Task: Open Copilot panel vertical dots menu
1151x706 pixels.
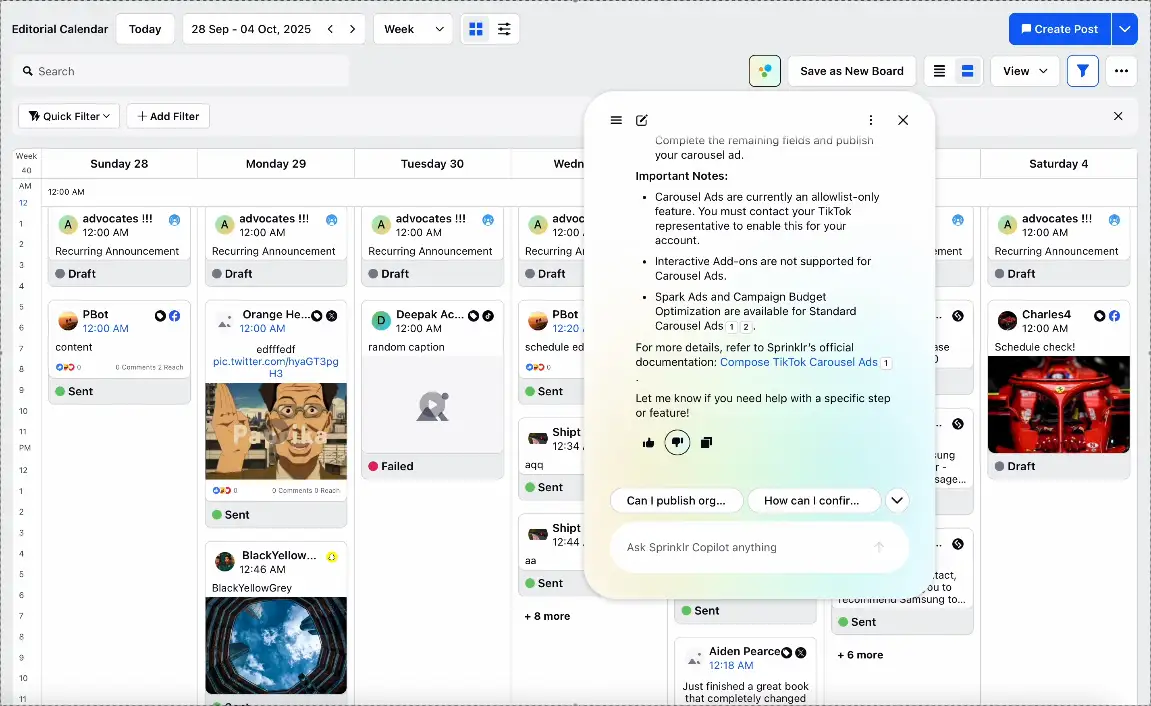Action: click(871, 120)
